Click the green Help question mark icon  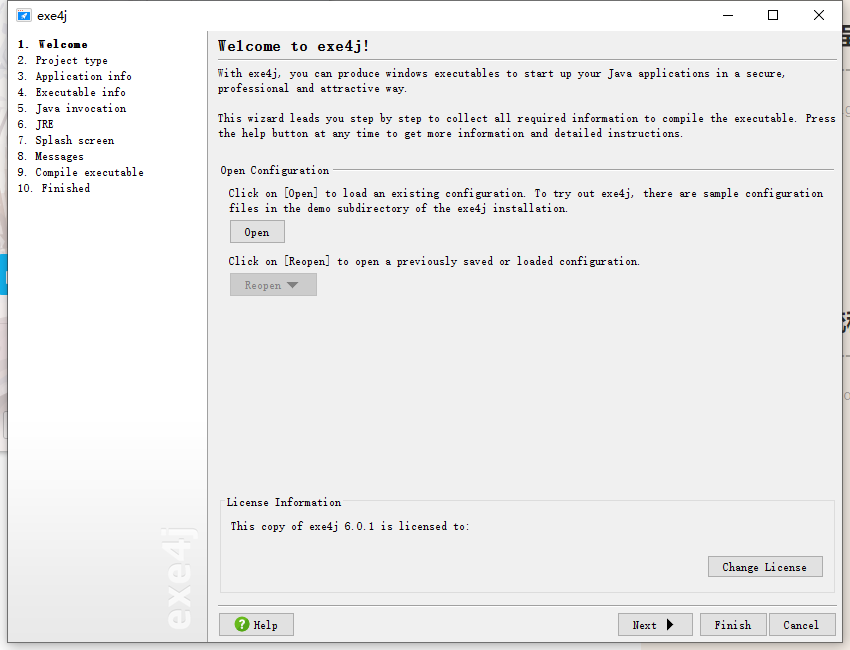[242, 625]
